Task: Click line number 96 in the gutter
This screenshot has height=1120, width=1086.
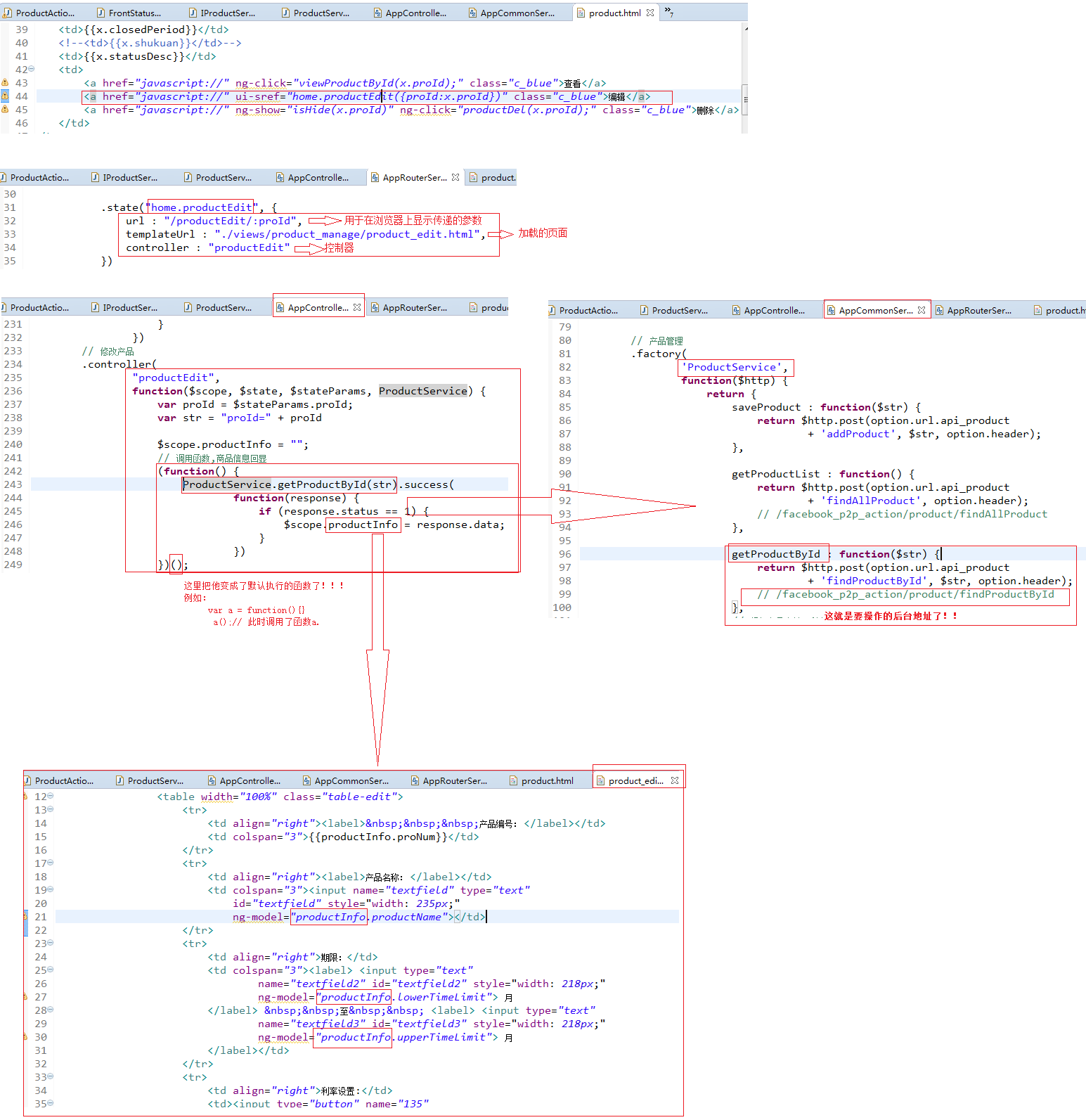Action: tap(565, 554)
